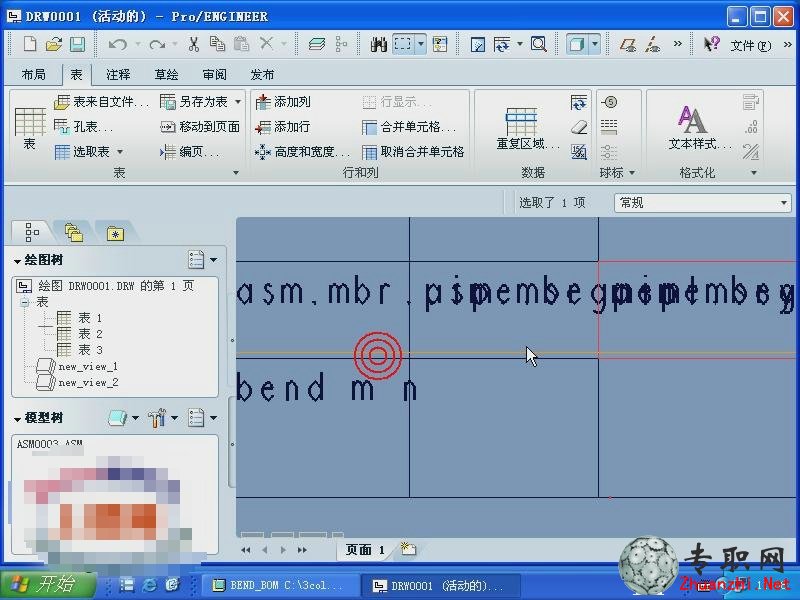This screenshot has height=600, width=800.
Task: Redo the last undone action
Action: (157, 44)
